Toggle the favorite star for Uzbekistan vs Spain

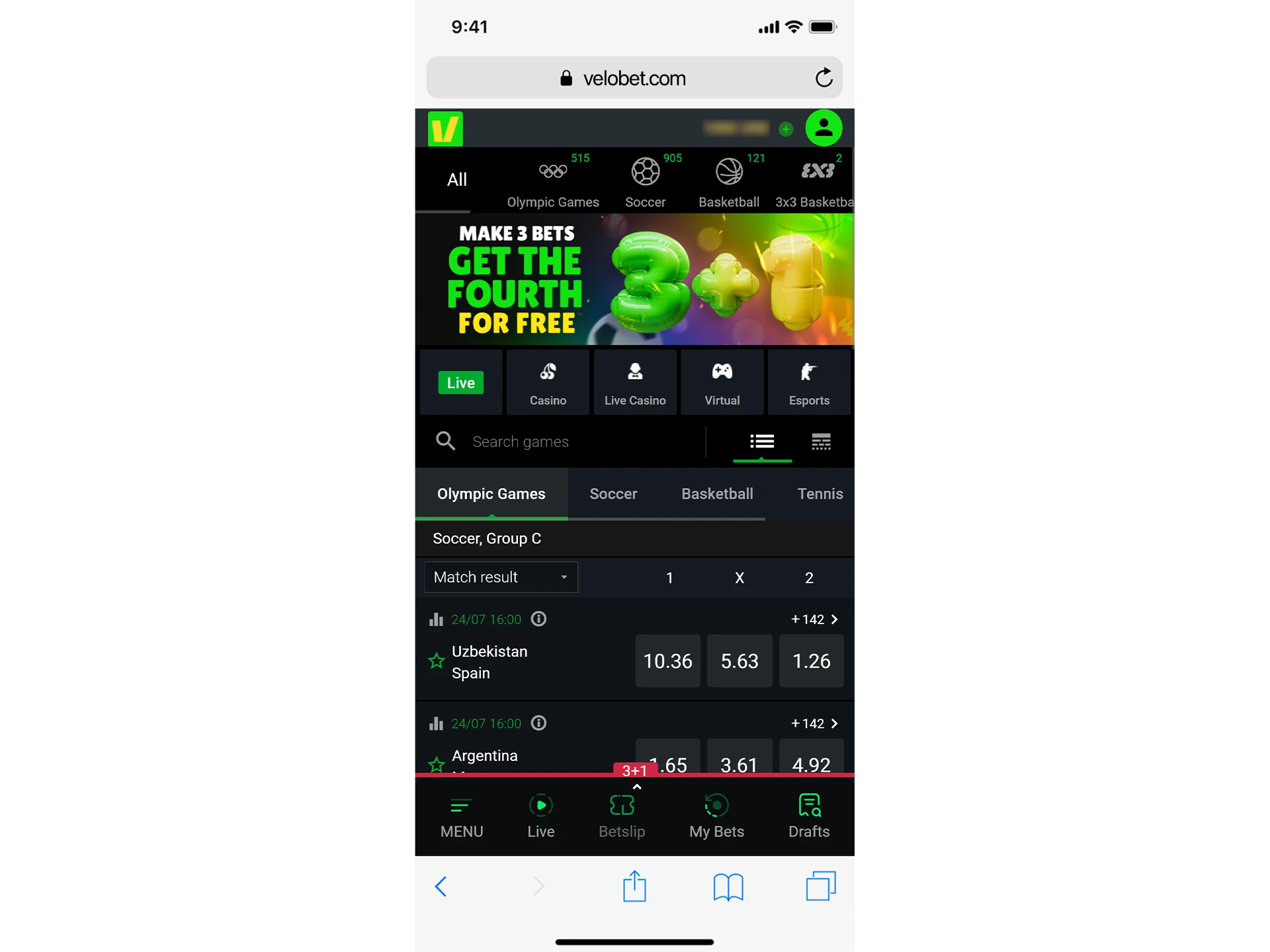click(435, 660)
